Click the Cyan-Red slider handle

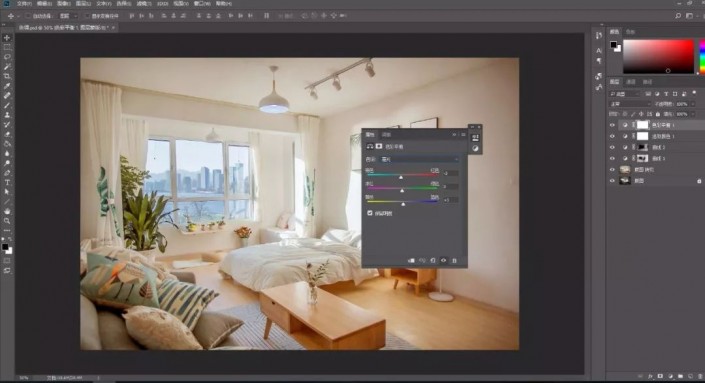click(x=401, y=178)
